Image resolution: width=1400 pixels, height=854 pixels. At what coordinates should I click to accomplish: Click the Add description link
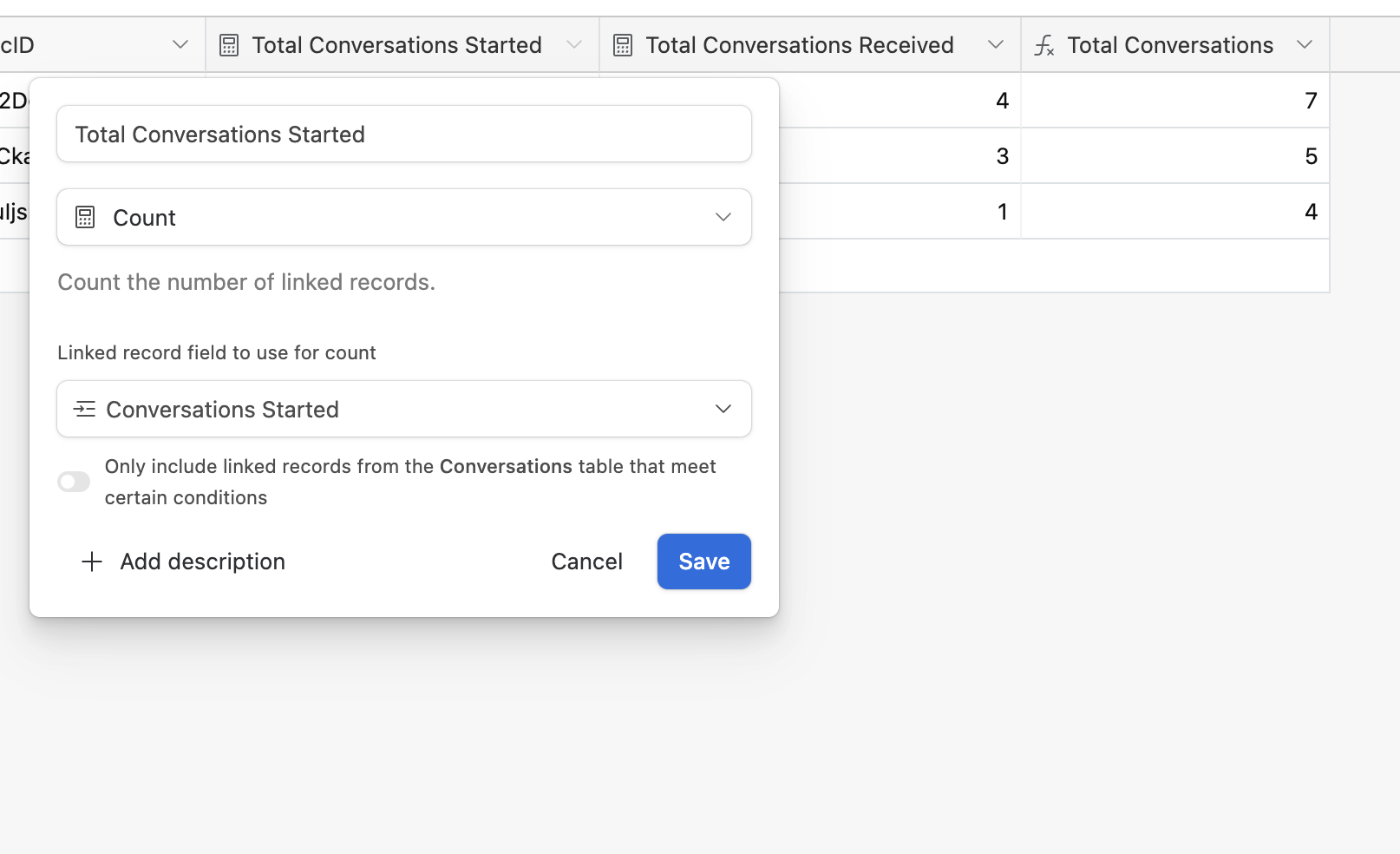pyautogui.click(x=202, y=562)
